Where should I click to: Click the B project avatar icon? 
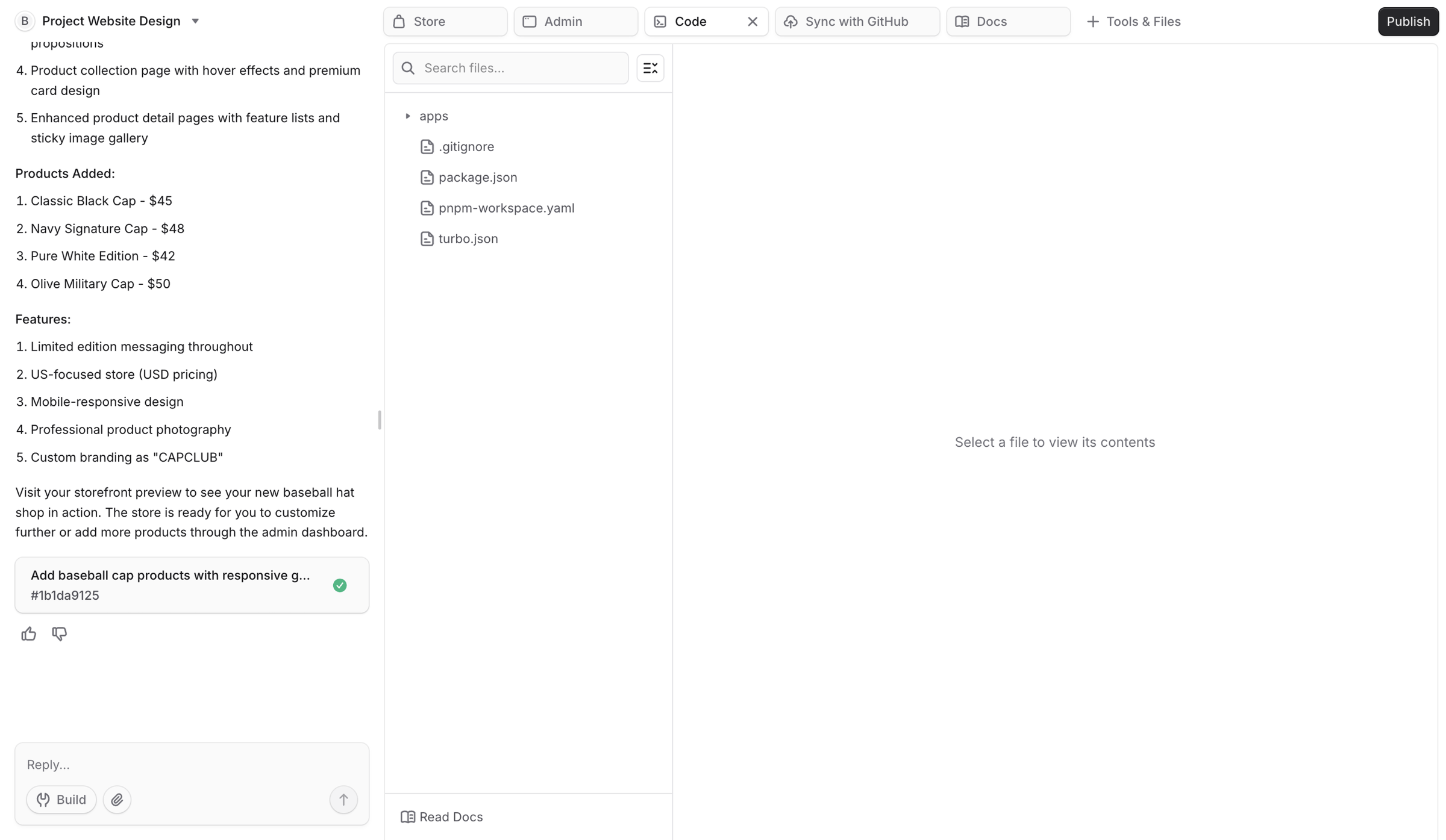click(25, 21)
